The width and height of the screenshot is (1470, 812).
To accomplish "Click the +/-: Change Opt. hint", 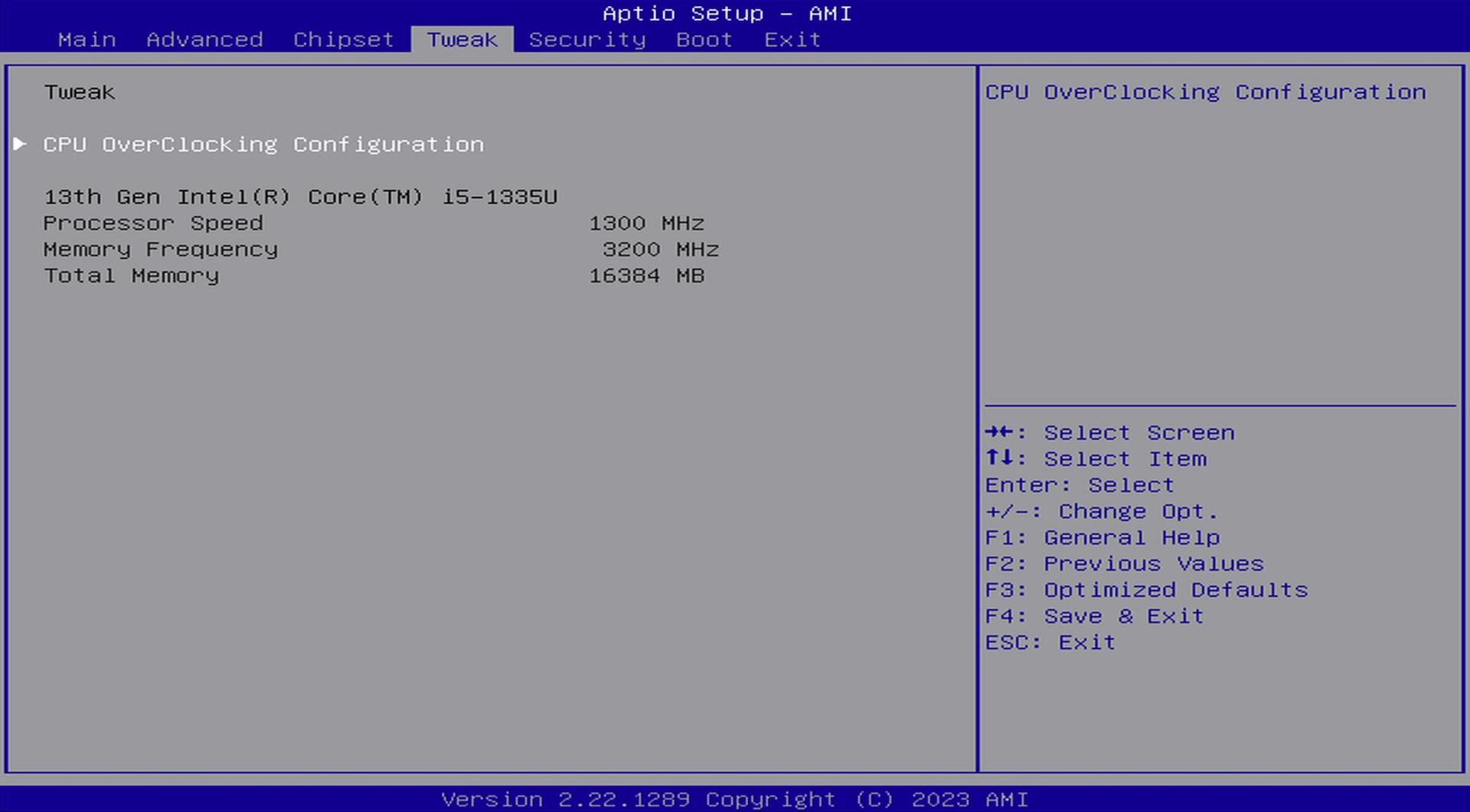I will click(x=1102, y=511).
